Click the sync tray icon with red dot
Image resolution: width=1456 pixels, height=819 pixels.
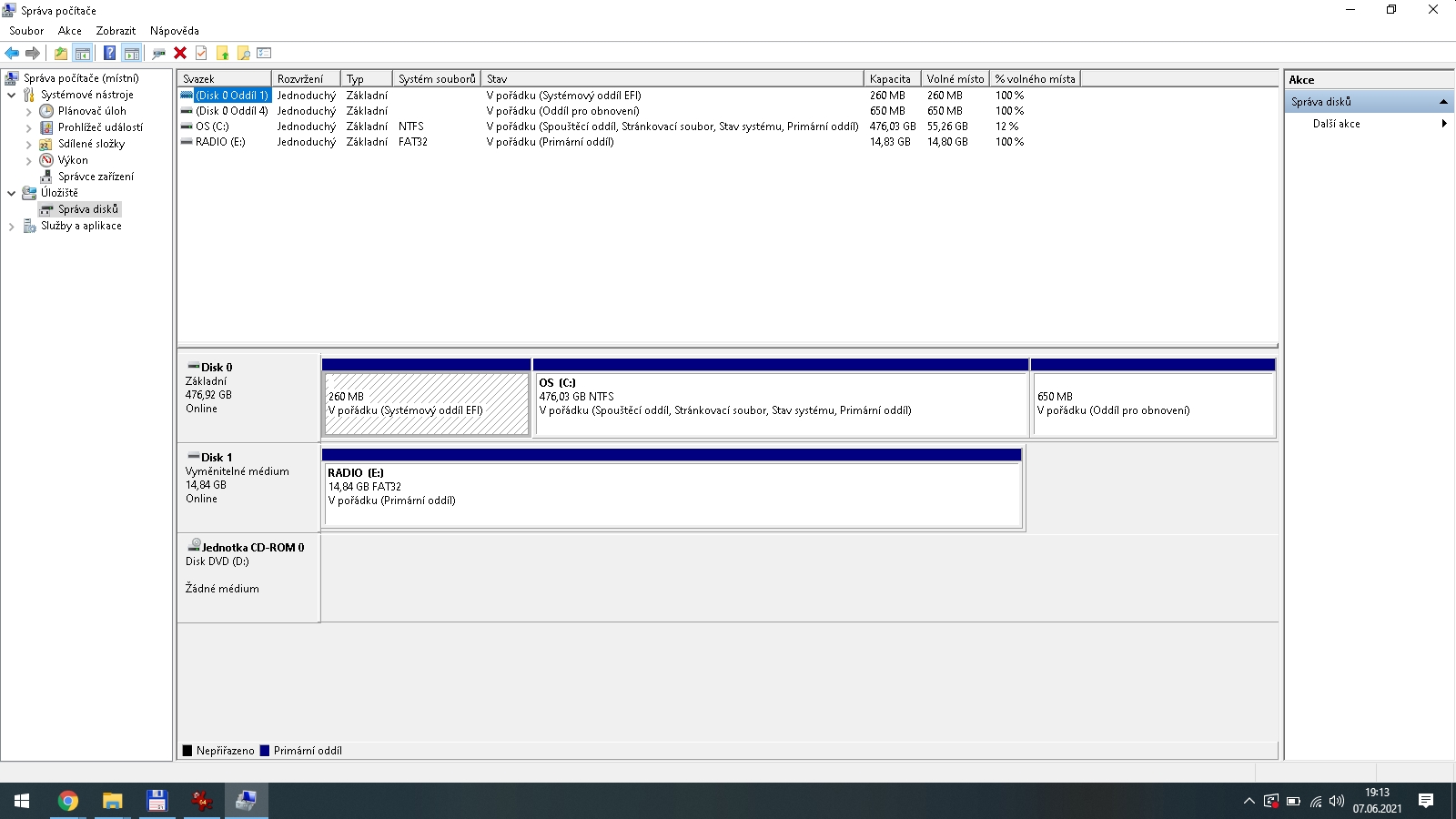click(1271, 801)
